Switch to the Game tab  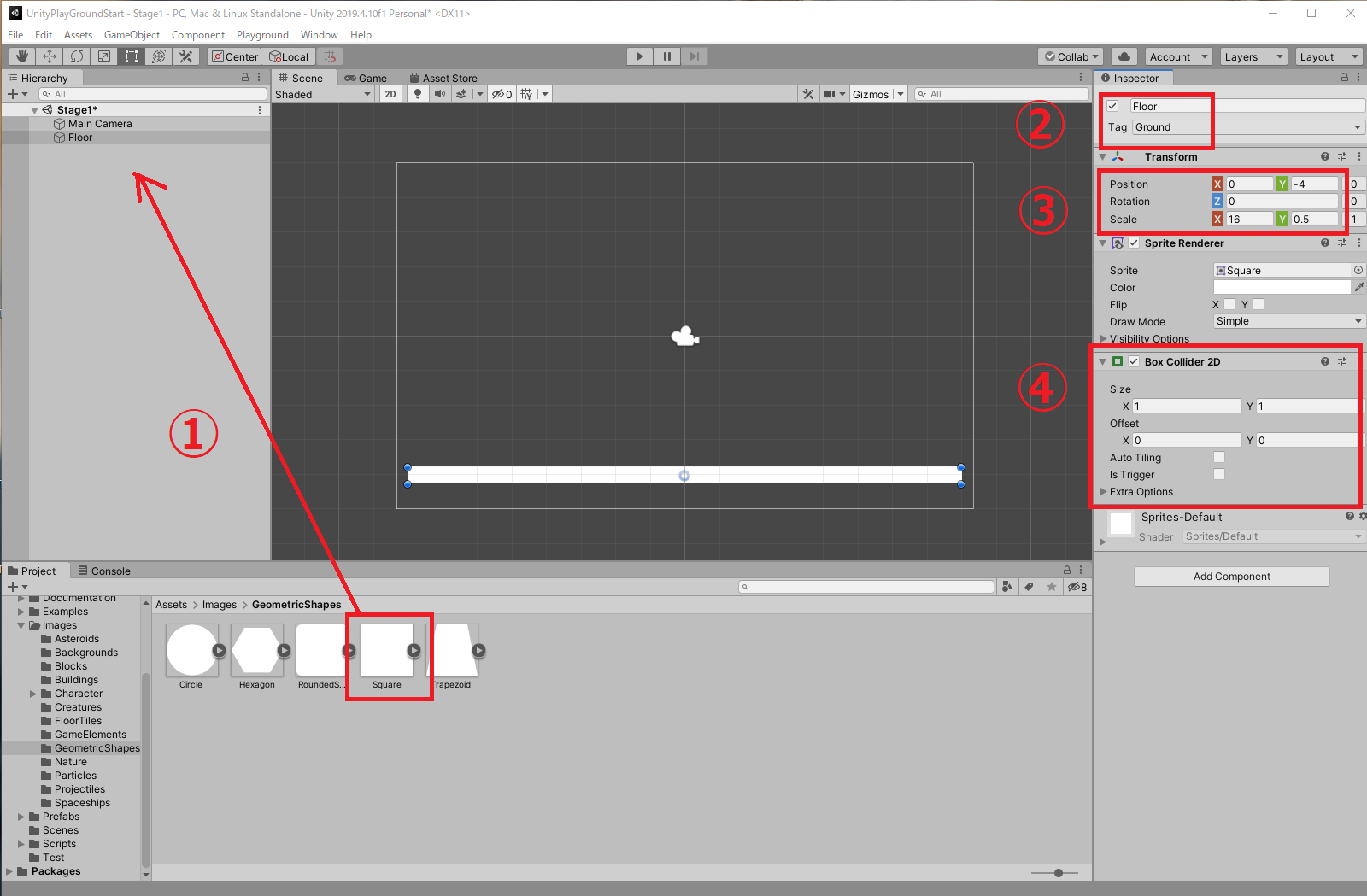tap(366, 78)
